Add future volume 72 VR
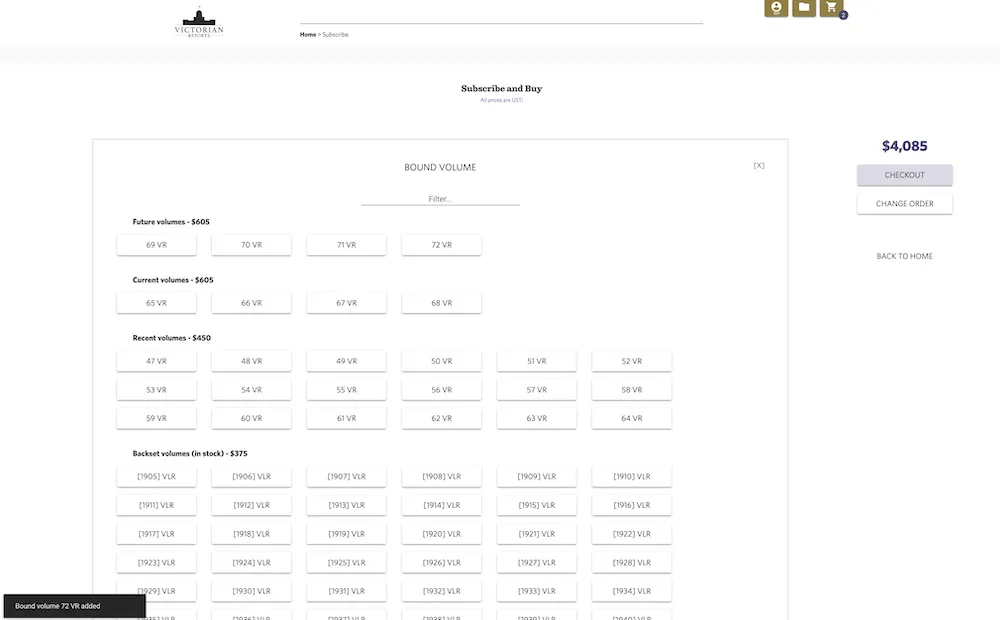Viewport: 1000px width, 620px height. [x=441, y=244]
